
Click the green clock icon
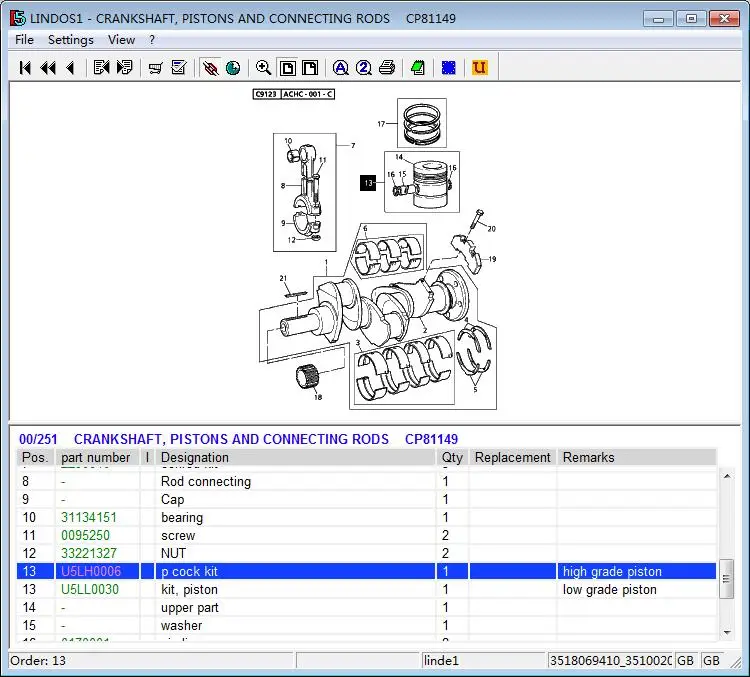point(233,68)
